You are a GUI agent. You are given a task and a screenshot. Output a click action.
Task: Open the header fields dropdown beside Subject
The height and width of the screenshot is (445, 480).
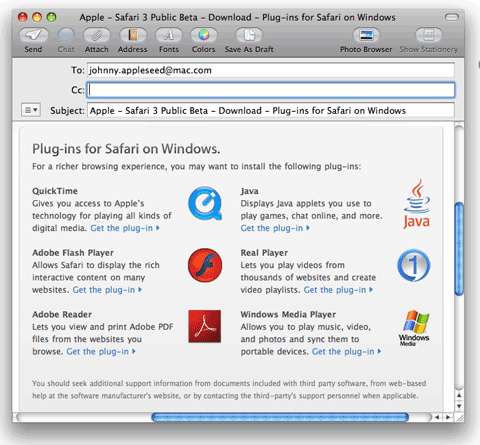click(x=31, y=109)
